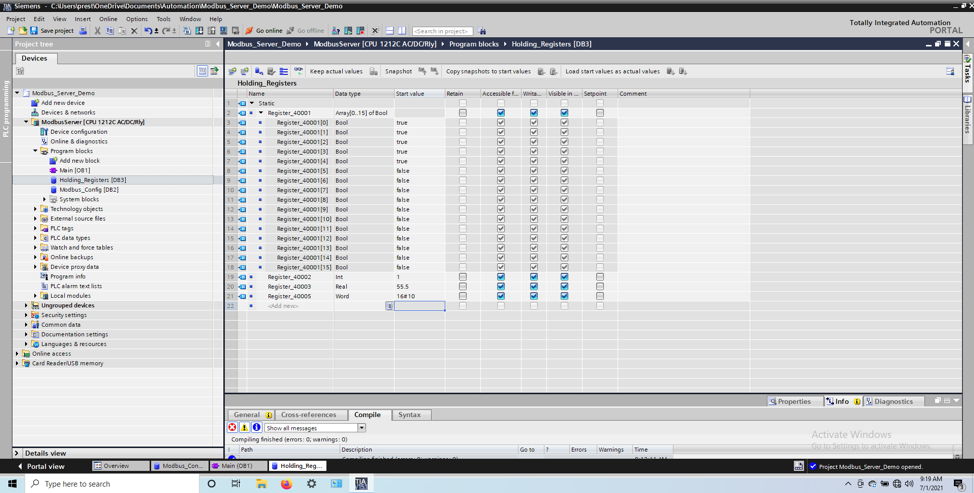The height and width of the screenshot is (493, 974).
Task: Click the Windows Start button
Action: coord(12,484)
